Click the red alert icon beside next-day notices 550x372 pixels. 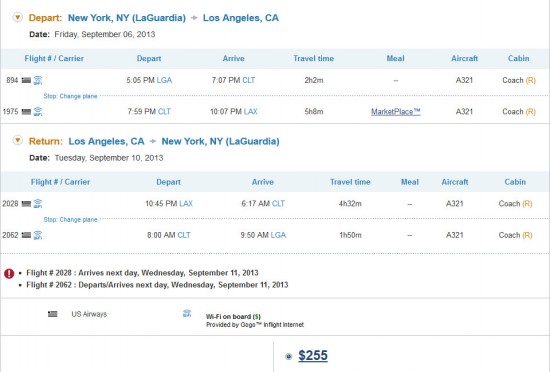(x=9, y=273)
